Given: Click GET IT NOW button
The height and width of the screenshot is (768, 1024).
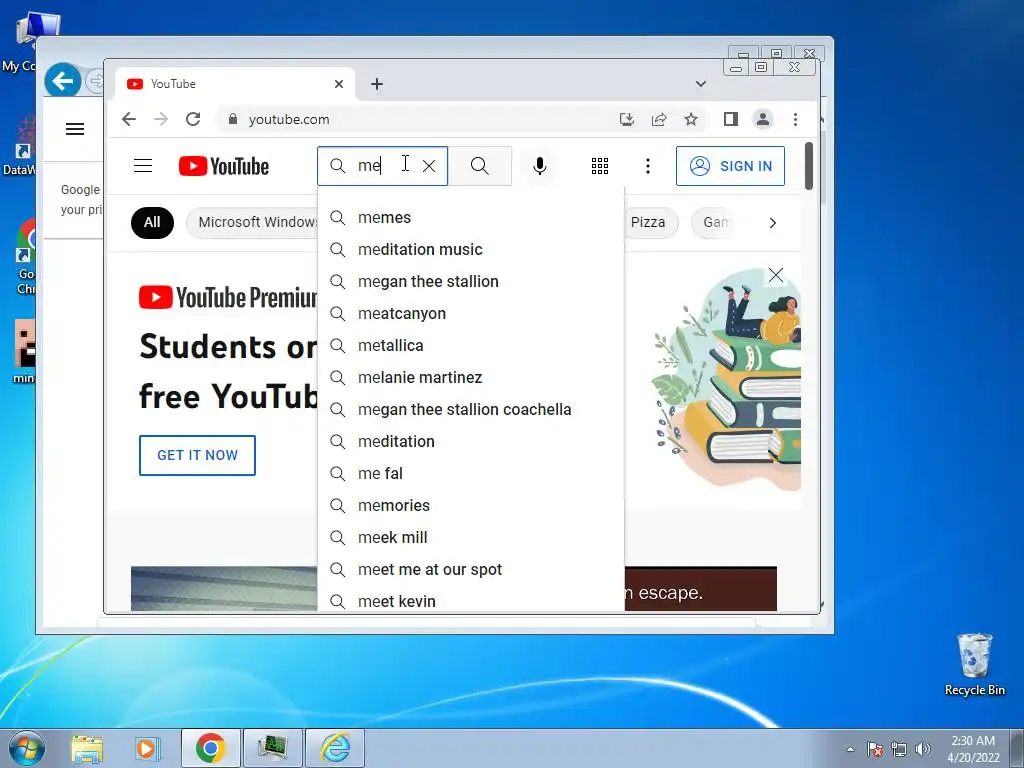Looking at the screenshot, I should coord(197,455).
